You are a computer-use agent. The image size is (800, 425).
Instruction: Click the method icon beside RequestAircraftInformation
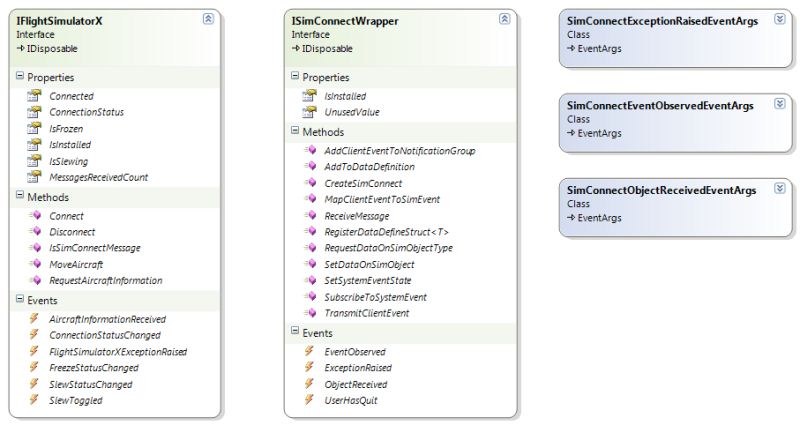[35, 280]
